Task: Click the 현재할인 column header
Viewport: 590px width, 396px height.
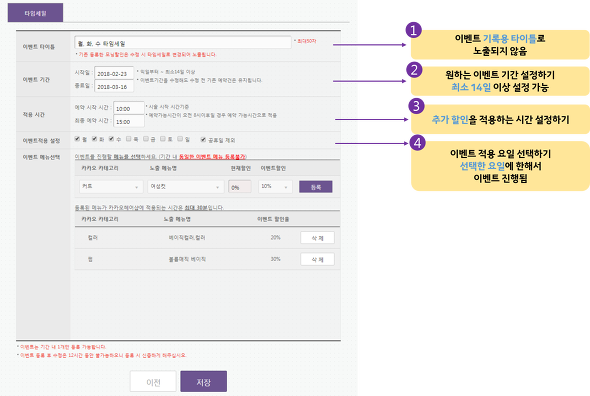Action: pos(240,168)
